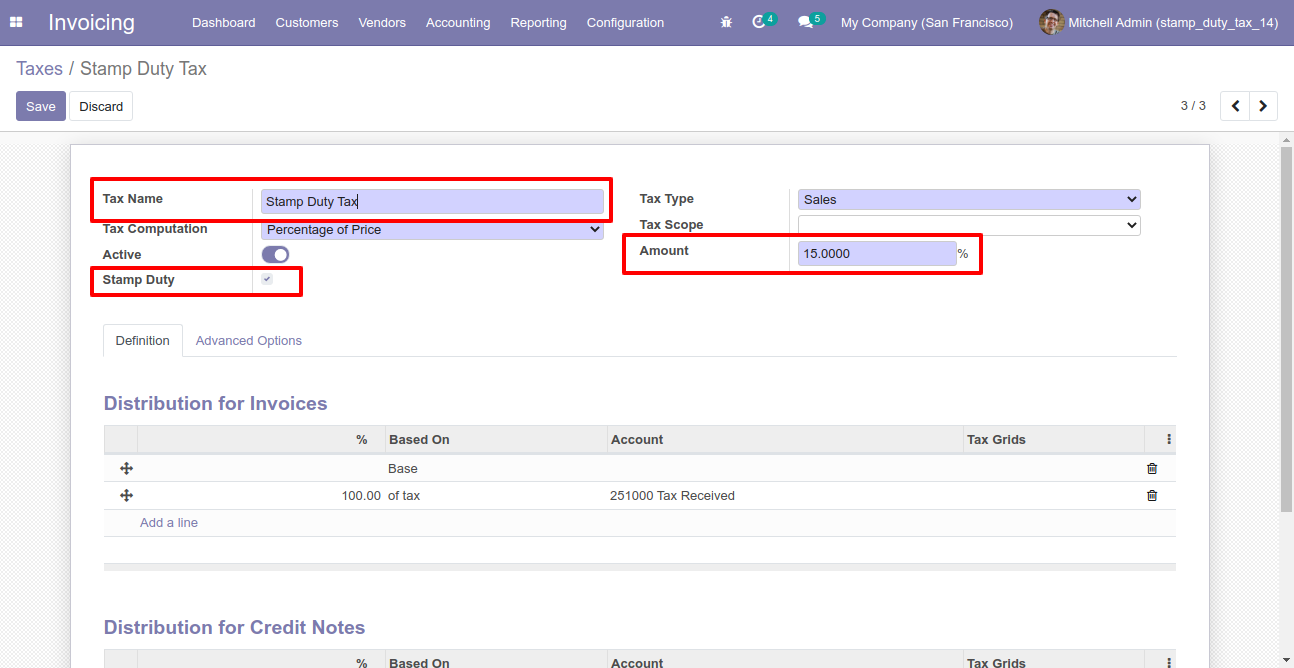Click the Tax Name input field
The image size is (1294, 668).
coord(432,201)
